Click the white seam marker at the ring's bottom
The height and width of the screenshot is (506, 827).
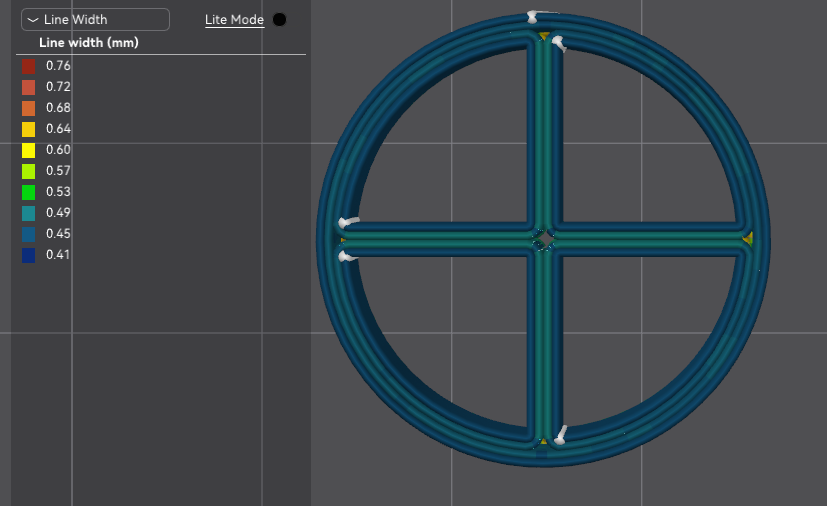(x=560, y=434)
